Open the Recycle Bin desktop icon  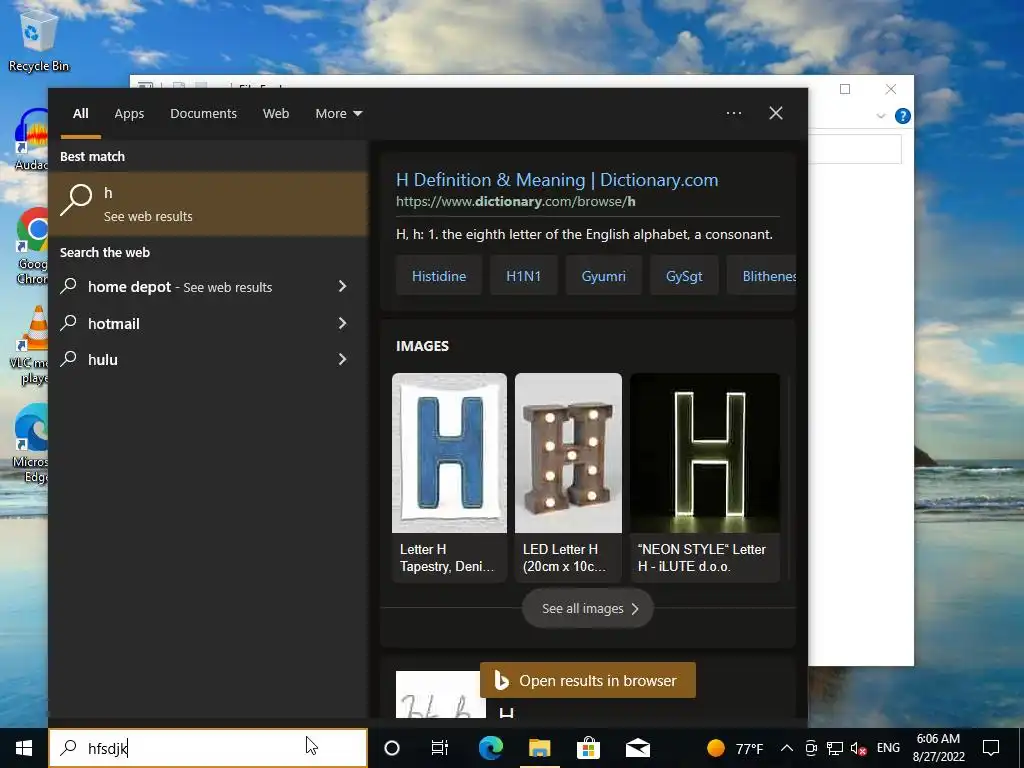38,39
